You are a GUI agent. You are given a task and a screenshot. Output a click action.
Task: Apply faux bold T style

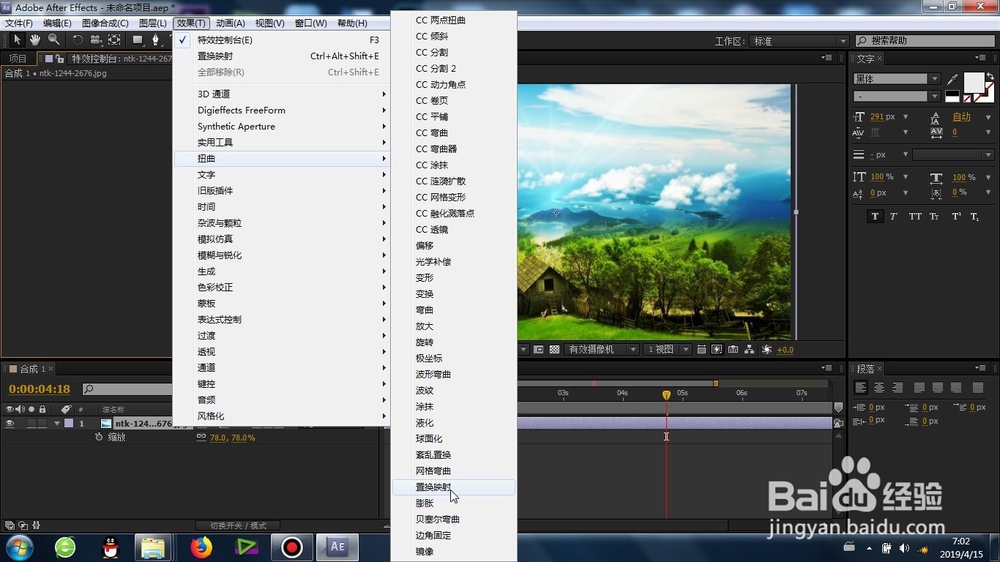click(874, 216)
